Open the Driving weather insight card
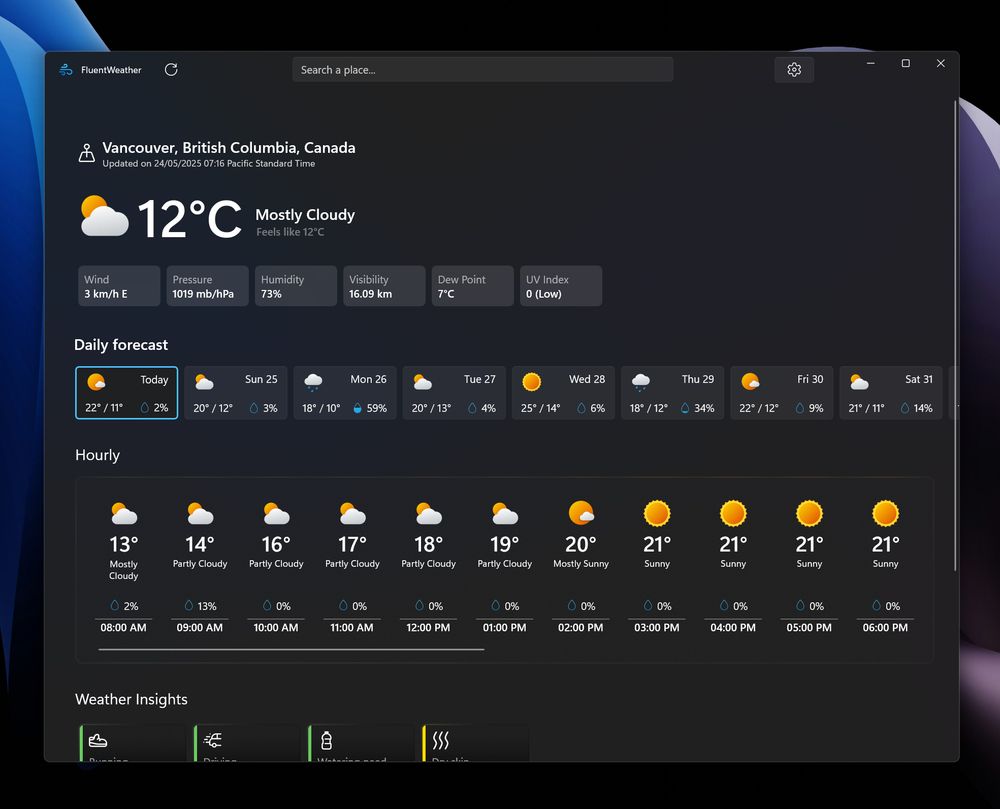Image resolution: width=1000 pixels, height=809 pixels. (x=247, y=743)
